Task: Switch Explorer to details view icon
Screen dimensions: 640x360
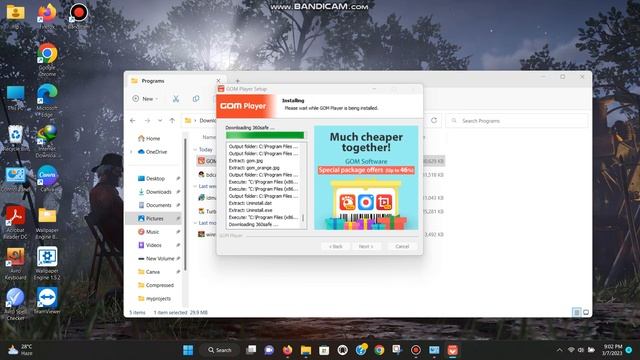Action: [576, 312]
